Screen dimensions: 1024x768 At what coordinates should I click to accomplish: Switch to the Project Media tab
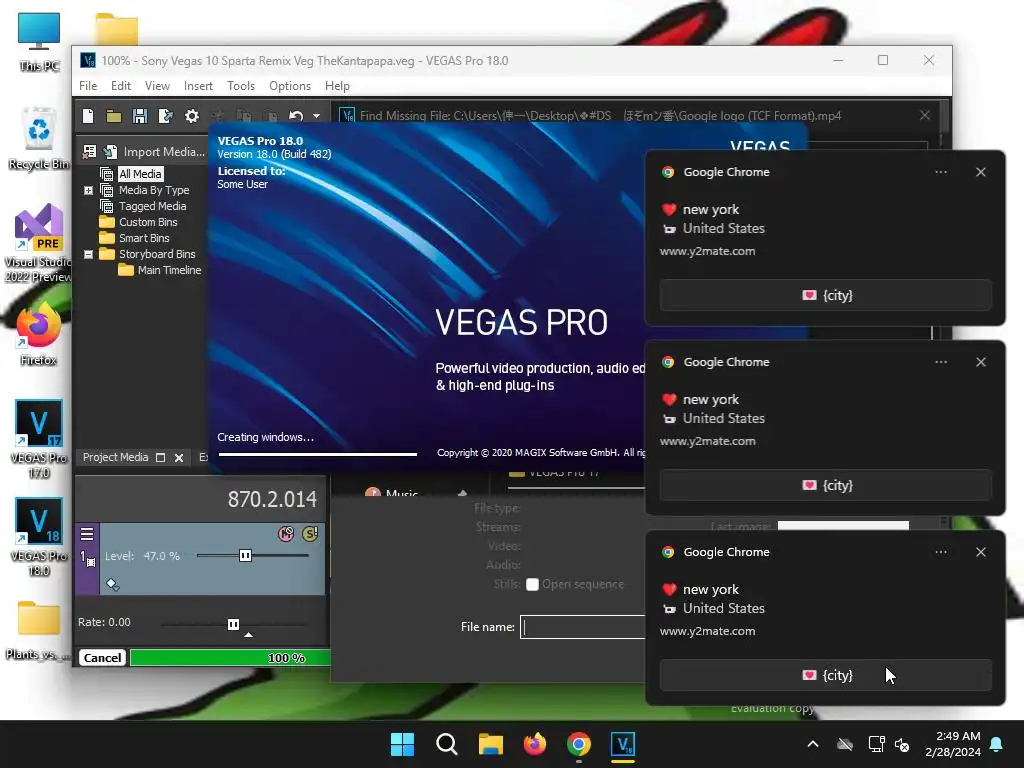tap(116, 457)
